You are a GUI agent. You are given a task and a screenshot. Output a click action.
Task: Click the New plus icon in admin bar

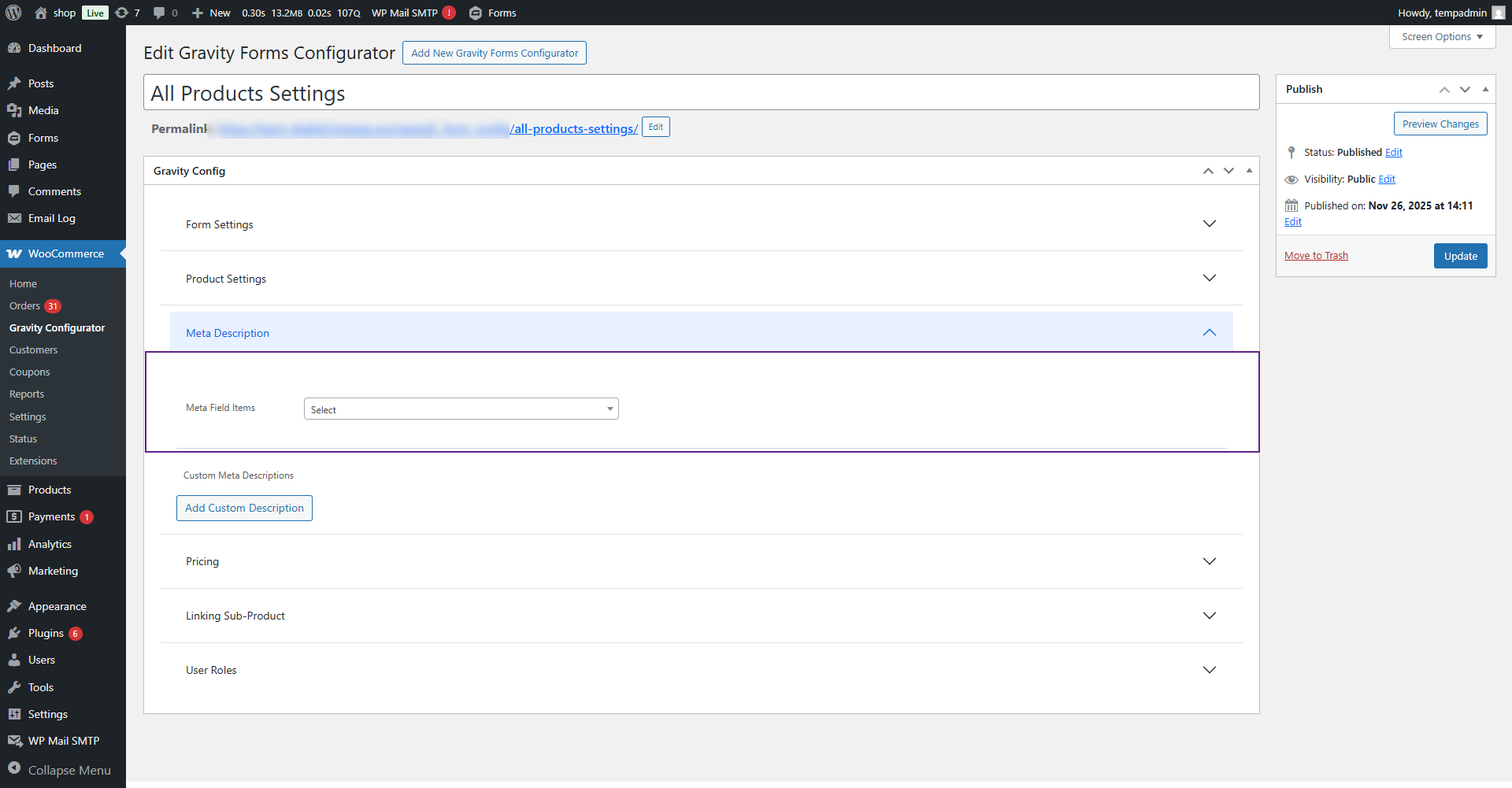coord(198,13)
